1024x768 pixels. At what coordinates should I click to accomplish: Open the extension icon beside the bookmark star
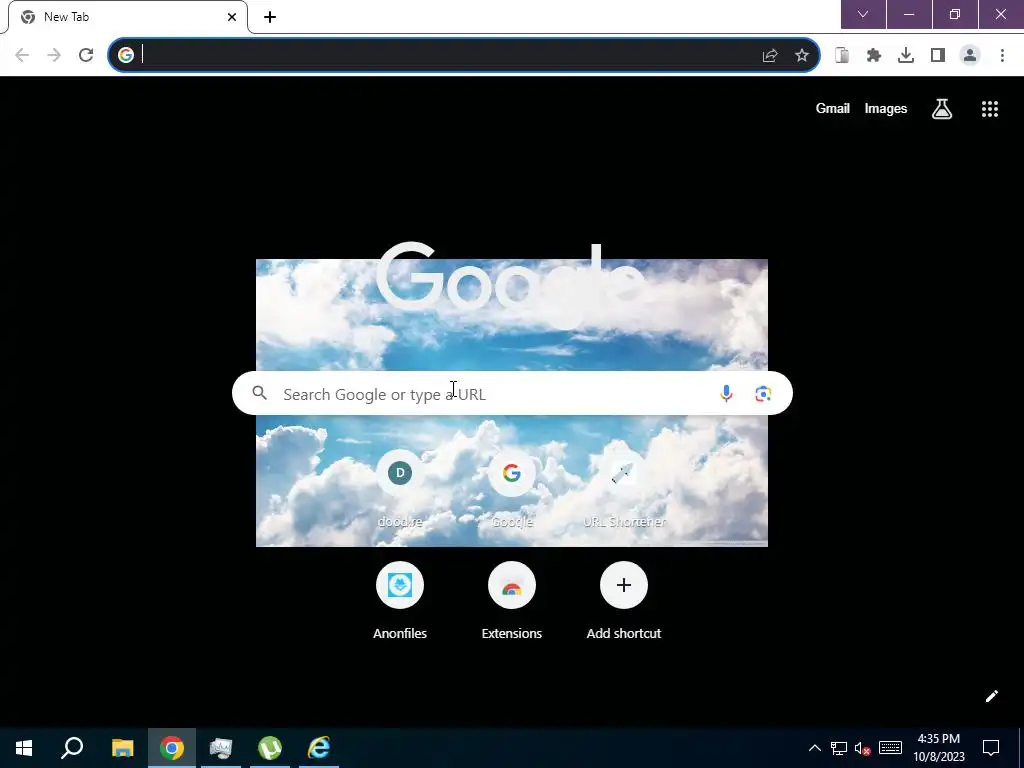coord(842,56)
